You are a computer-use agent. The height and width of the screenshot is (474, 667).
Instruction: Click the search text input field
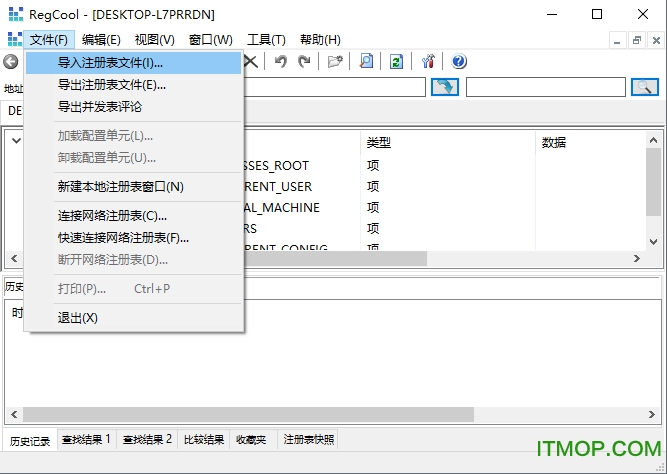tap(546, 87)
